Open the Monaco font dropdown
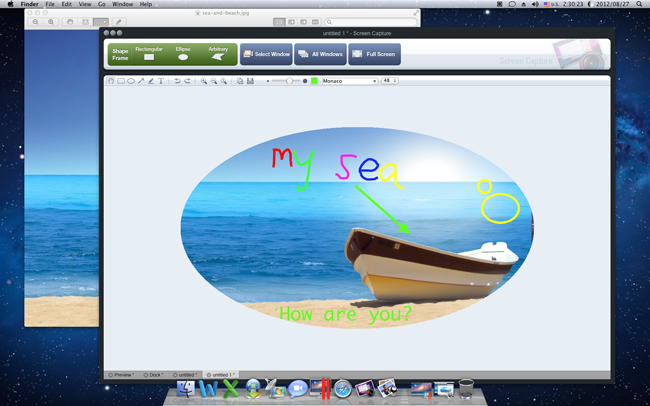Image resolution: width=650 pixels, height=406 pixels. (349, 81)
